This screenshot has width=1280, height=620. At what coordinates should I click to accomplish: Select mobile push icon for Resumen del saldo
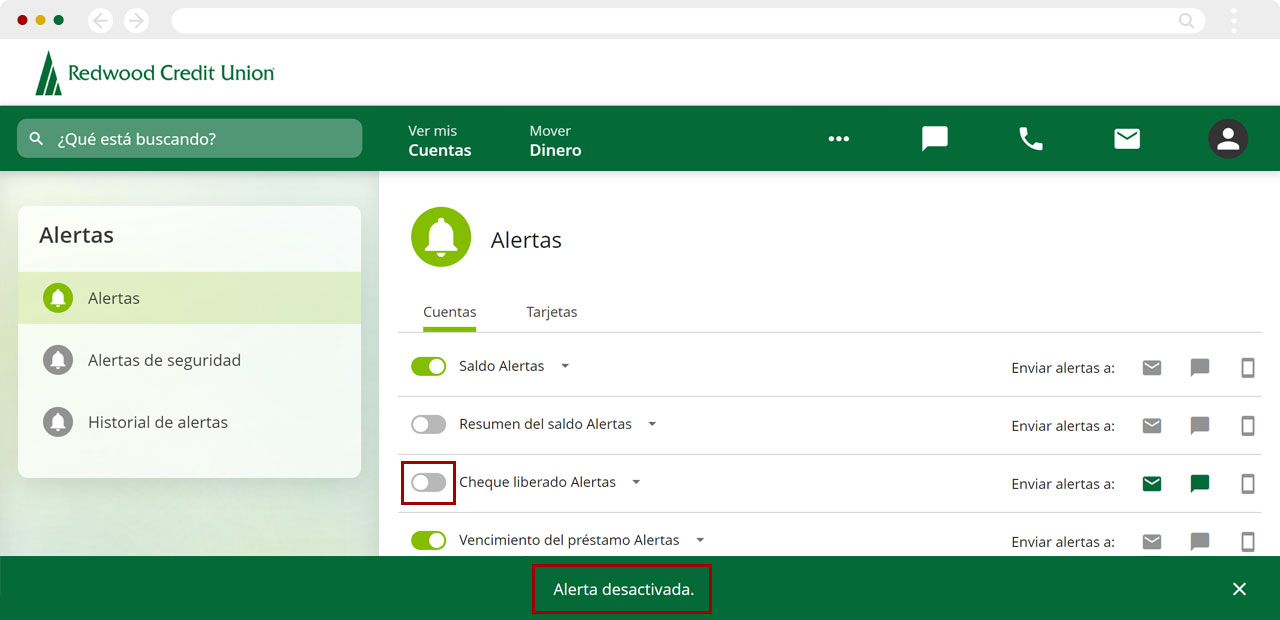click(x=1247, y=426)
